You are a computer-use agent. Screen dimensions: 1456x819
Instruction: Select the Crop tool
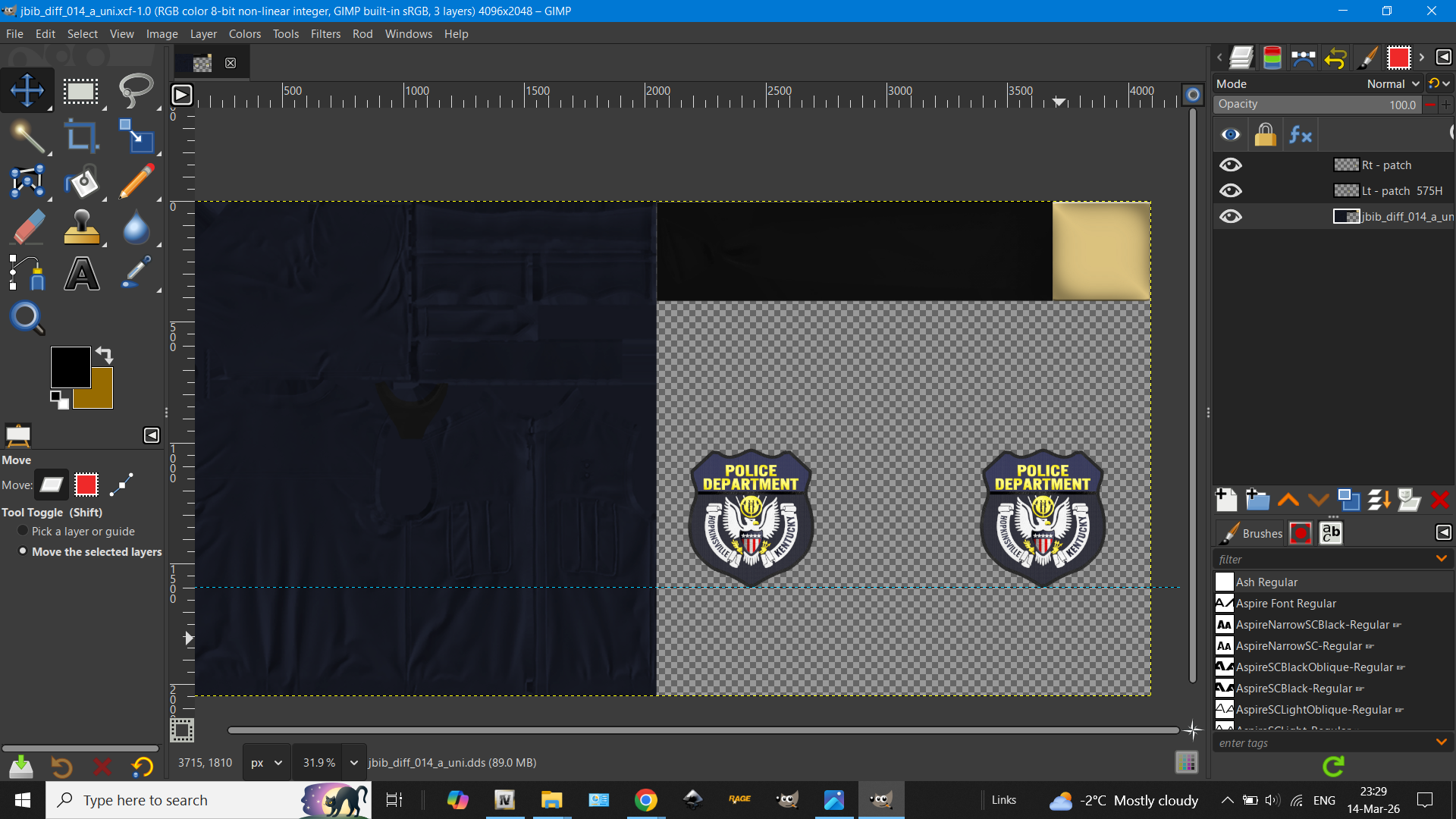(81, 136)
